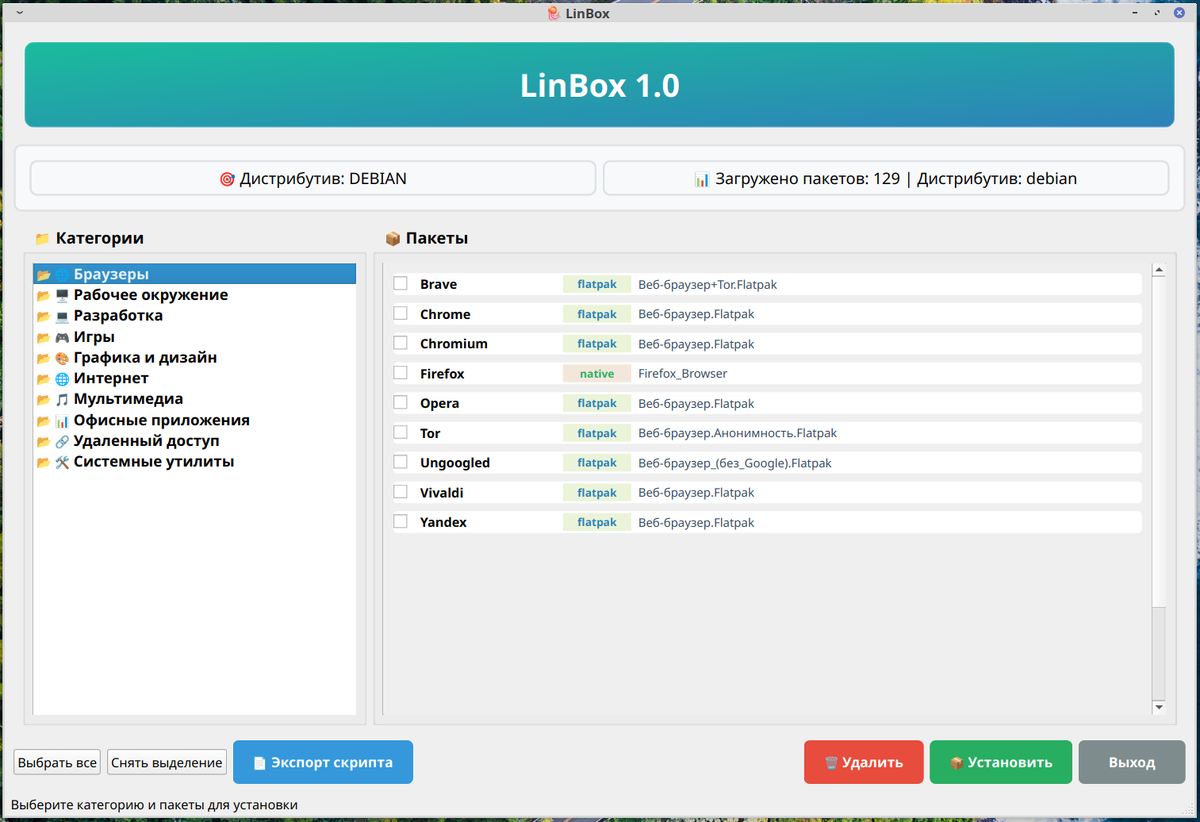Click the gray Выход button
Image resolution: width=1200 pixels, height=822 pixels.
[x=1132, y=762]
